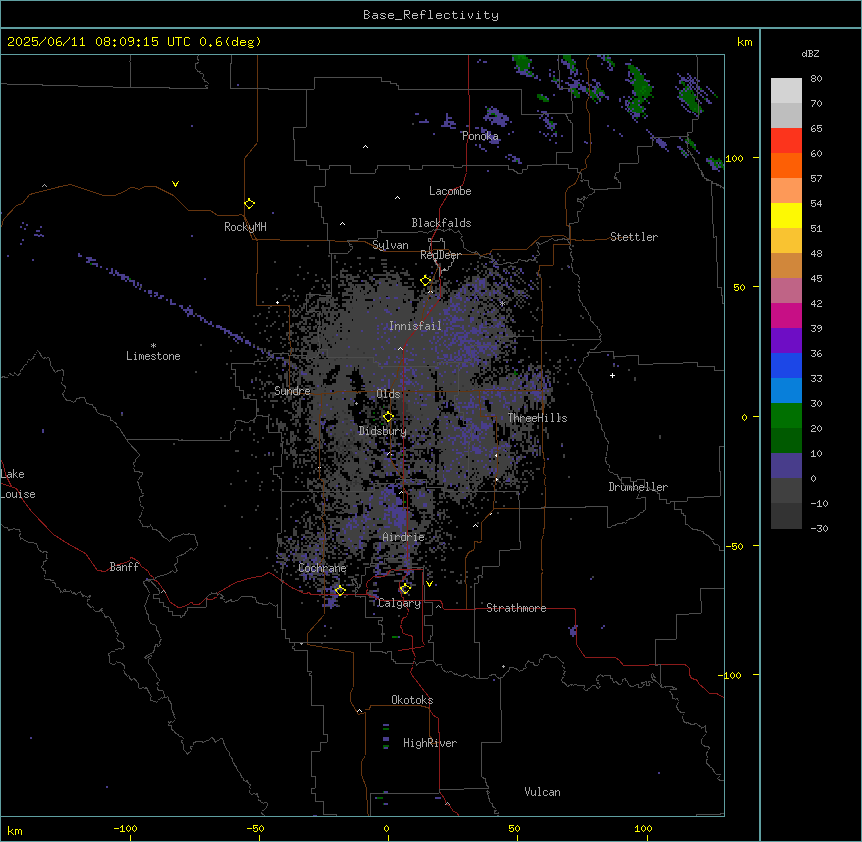Viewport: 862px width, 842px height.
Task: Click the yellow diamond marker above RockyMH
Action: click(x=249, y=204)
